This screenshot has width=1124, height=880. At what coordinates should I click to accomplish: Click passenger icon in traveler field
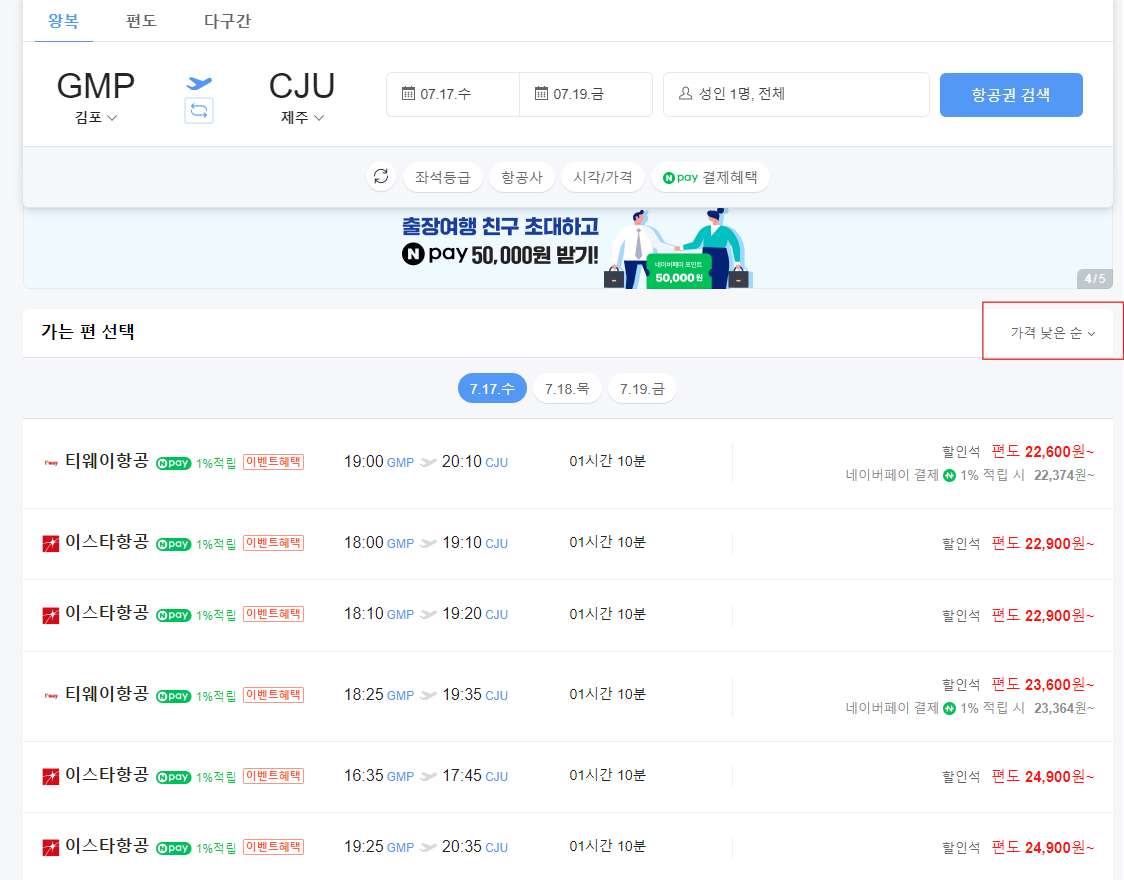pyautogui.click(x=685, y=93)
